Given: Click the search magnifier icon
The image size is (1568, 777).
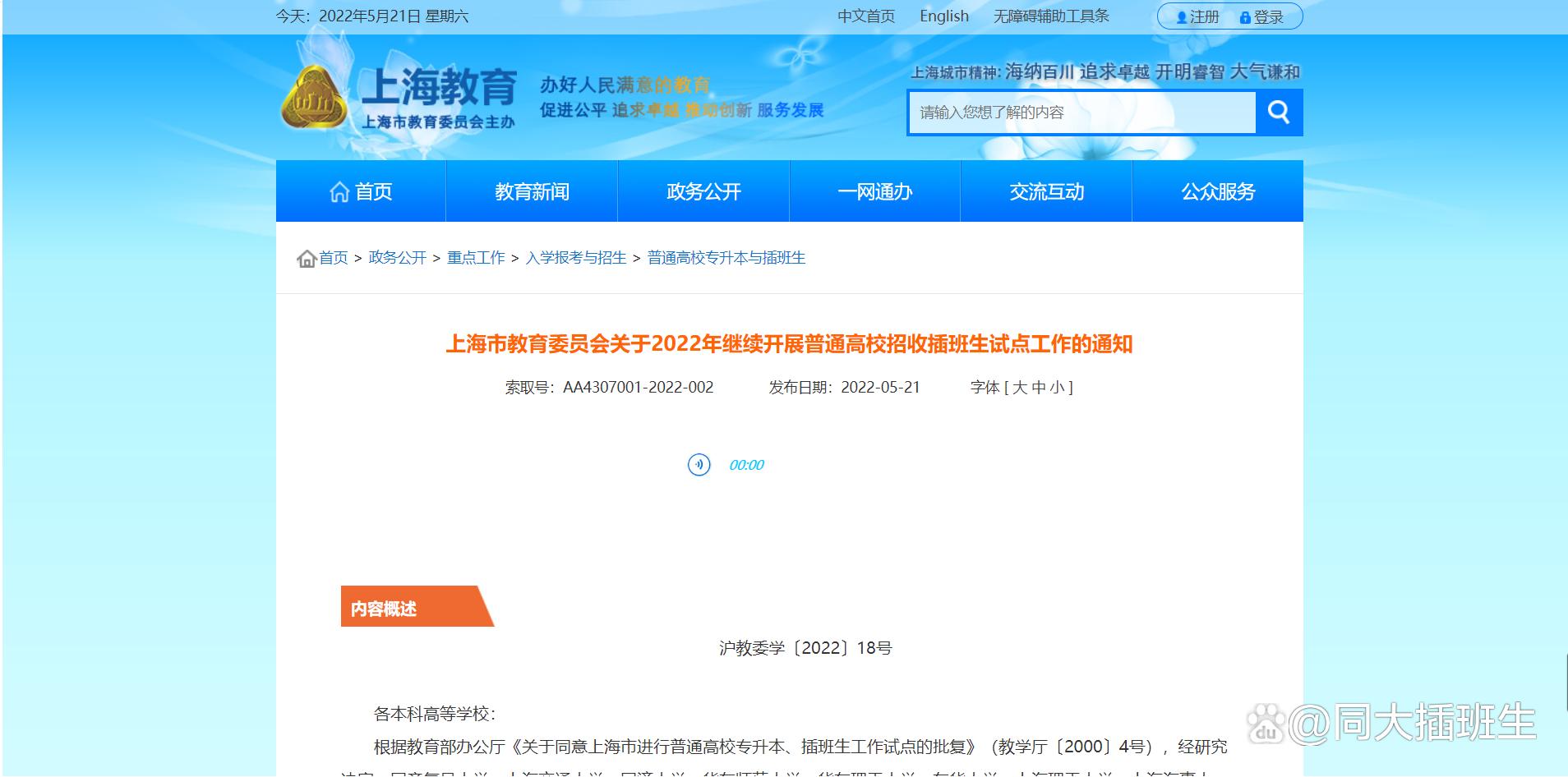Looking at the screenshot, I should coord(1278,113).
